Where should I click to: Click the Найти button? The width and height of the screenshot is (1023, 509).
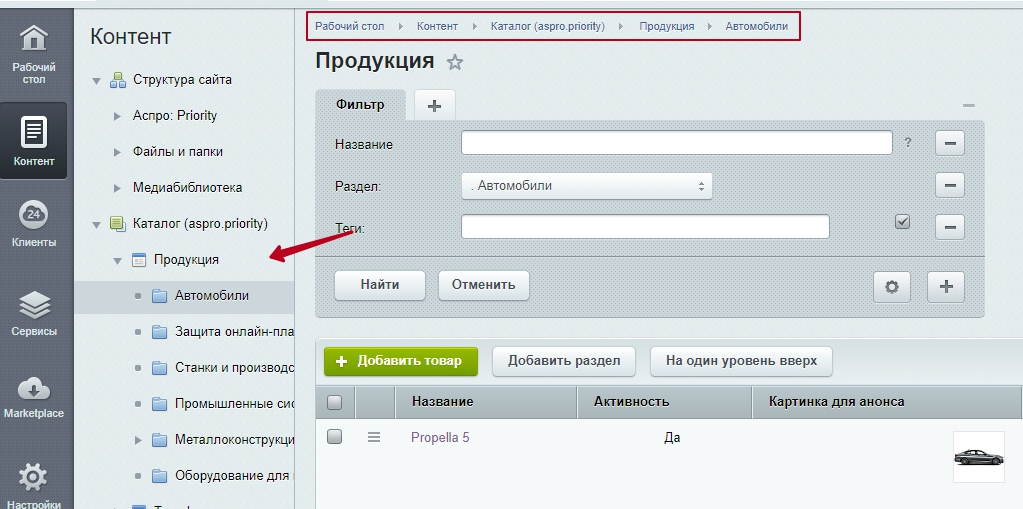[380, 285]
